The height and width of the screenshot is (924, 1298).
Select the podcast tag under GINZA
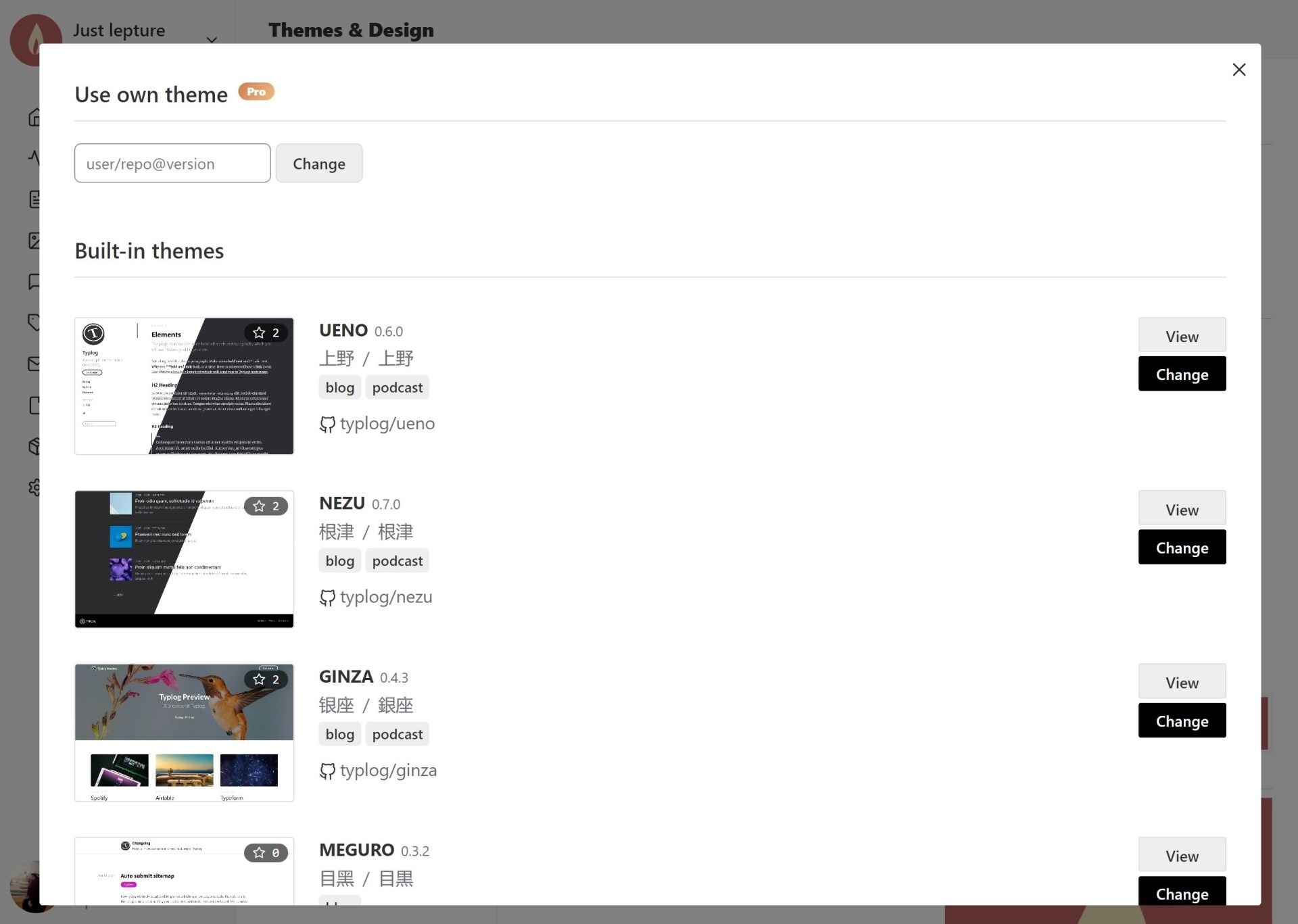point(397,733)
